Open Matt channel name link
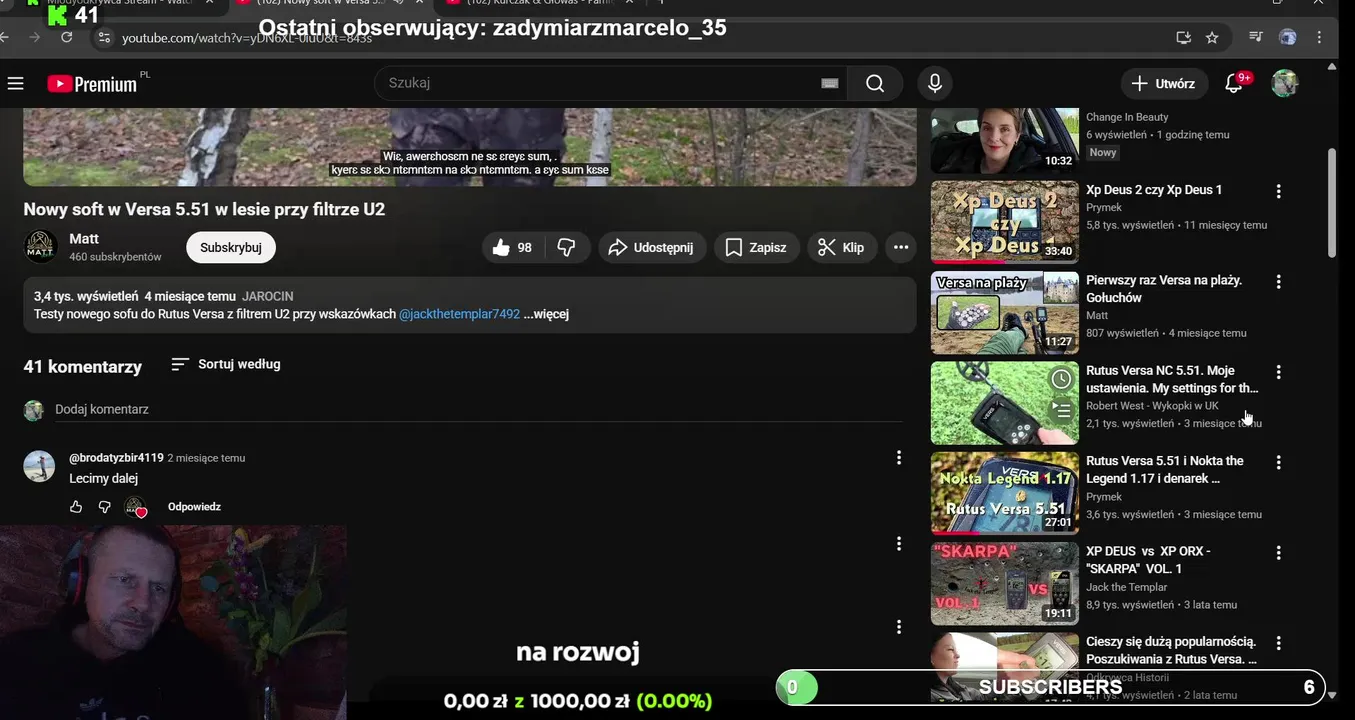The width and height of the screenshot is (1355, 720). tap(84, 239)
